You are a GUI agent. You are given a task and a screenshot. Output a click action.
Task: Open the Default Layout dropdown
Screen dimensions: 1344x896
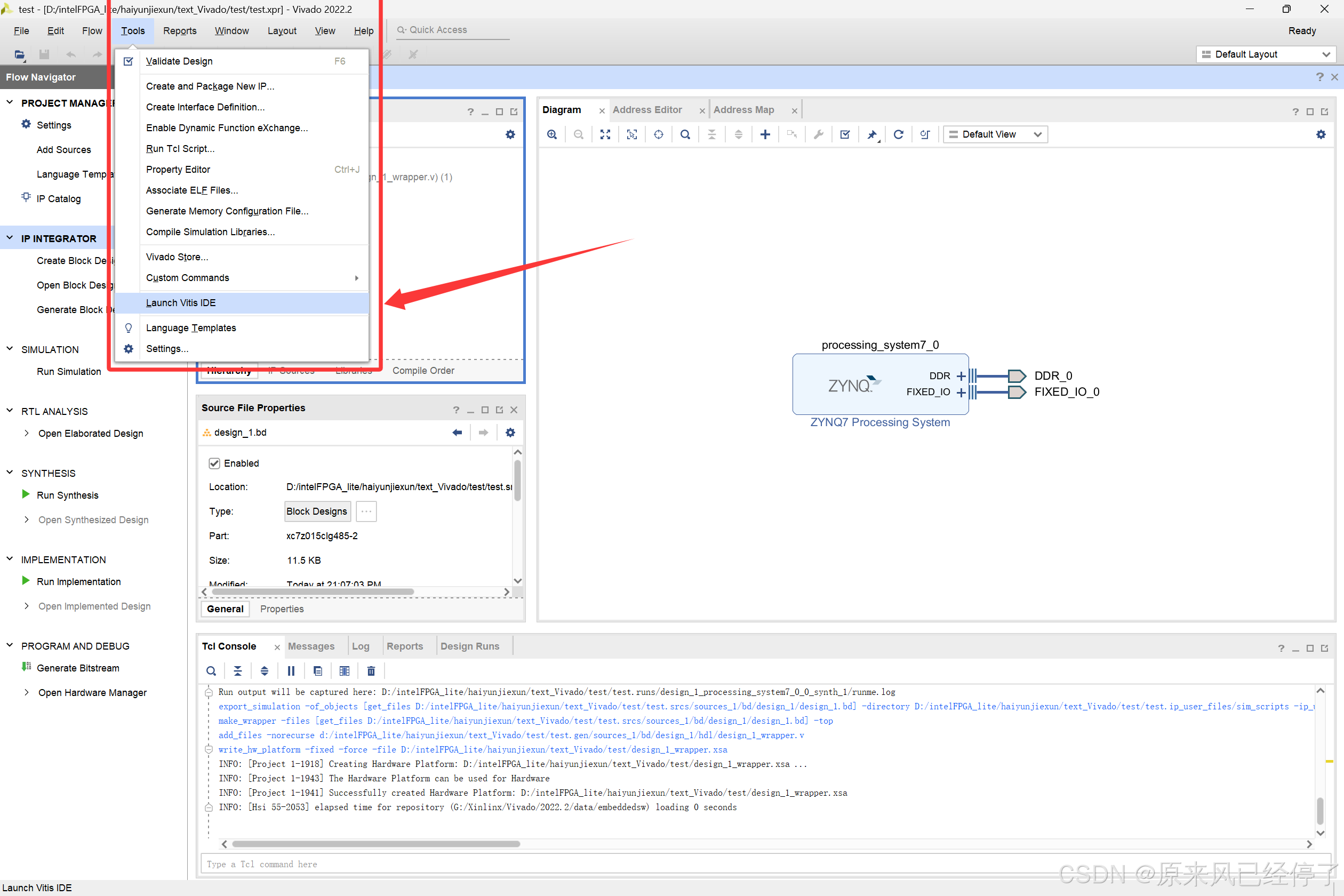(x=1266, y=54)
